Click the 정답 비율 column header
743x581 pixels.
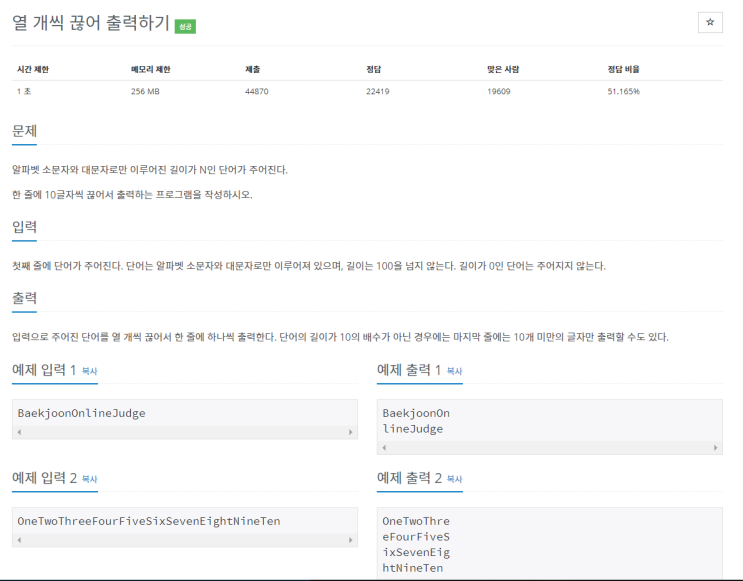(624, 69)
